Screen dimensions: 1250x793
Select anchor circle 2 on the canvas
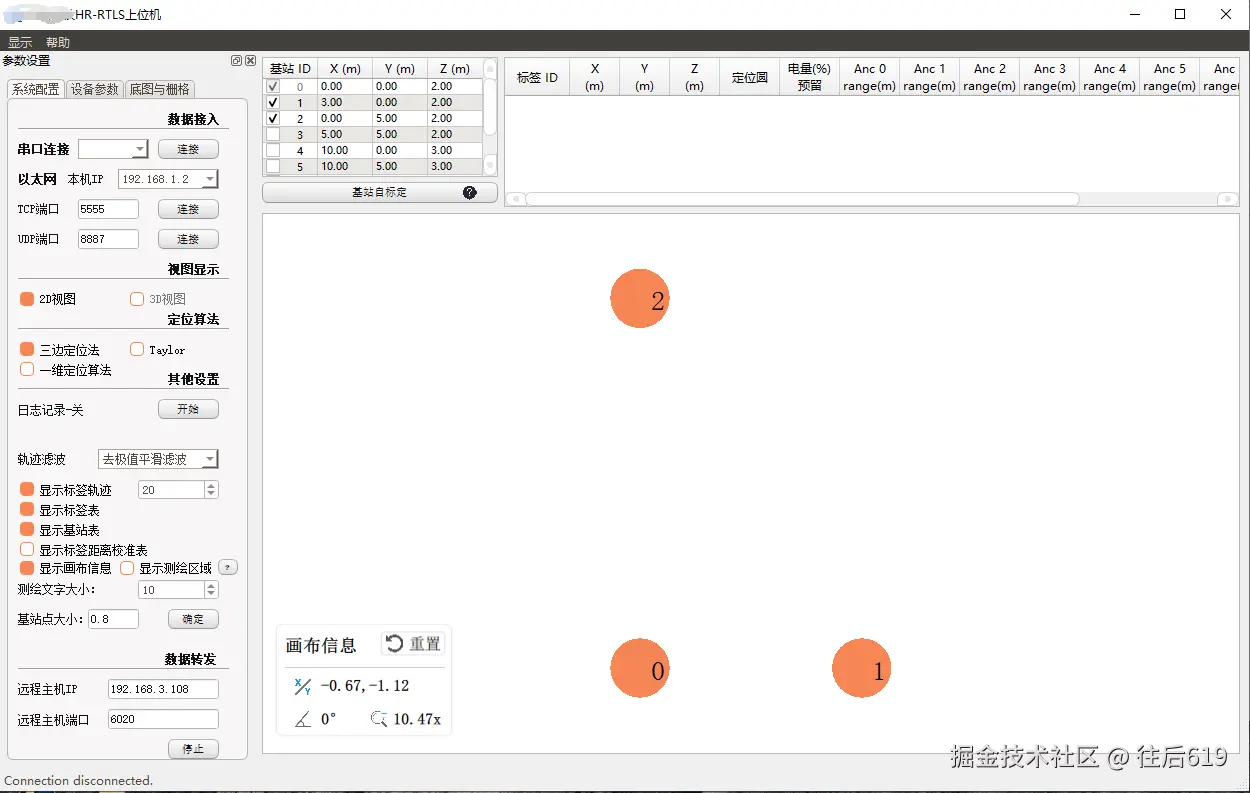640,298
